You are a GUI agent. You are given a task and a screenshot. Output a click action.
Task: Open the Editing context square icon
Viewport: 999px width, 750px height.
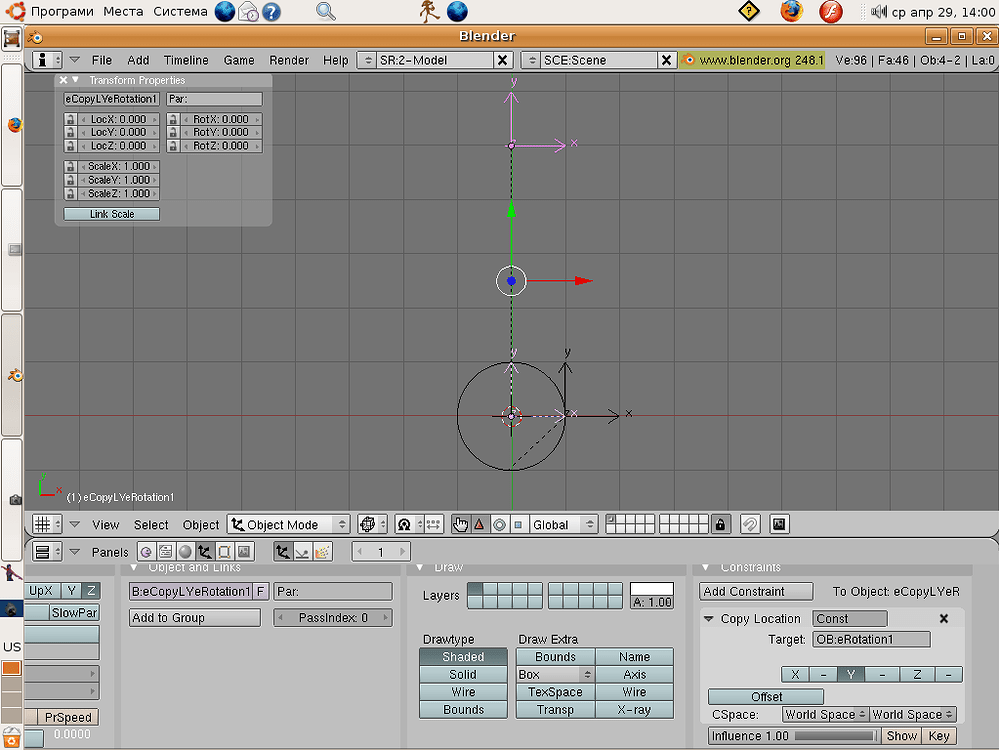(x=224, y=552)
